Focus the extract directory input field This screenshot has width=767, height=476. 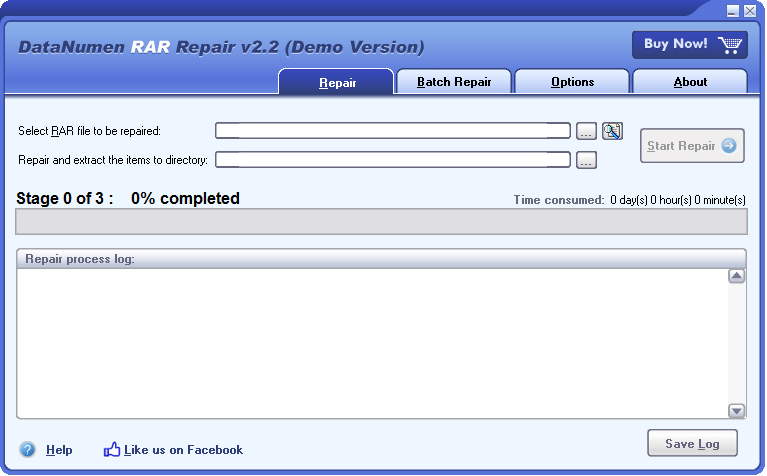393,159
